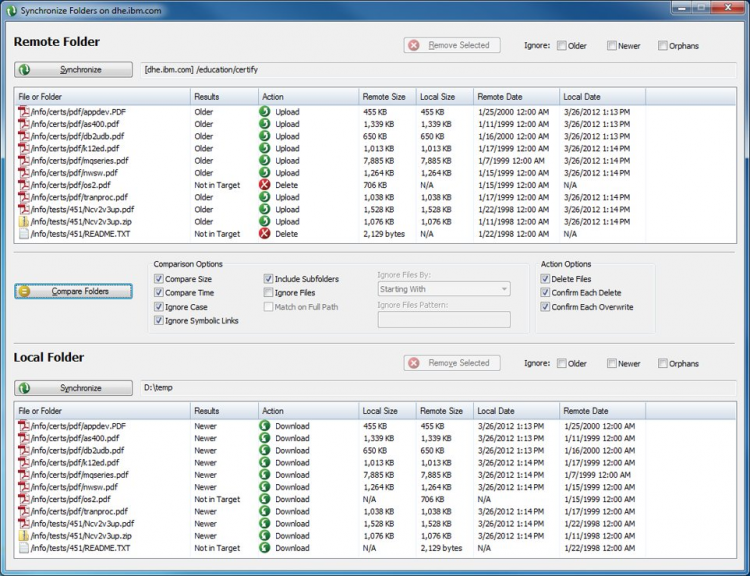Screen dimensions: 750x576
Task: Click the PDF file icon for db2udb.pdf in Remote list
Action: [24, 136]
